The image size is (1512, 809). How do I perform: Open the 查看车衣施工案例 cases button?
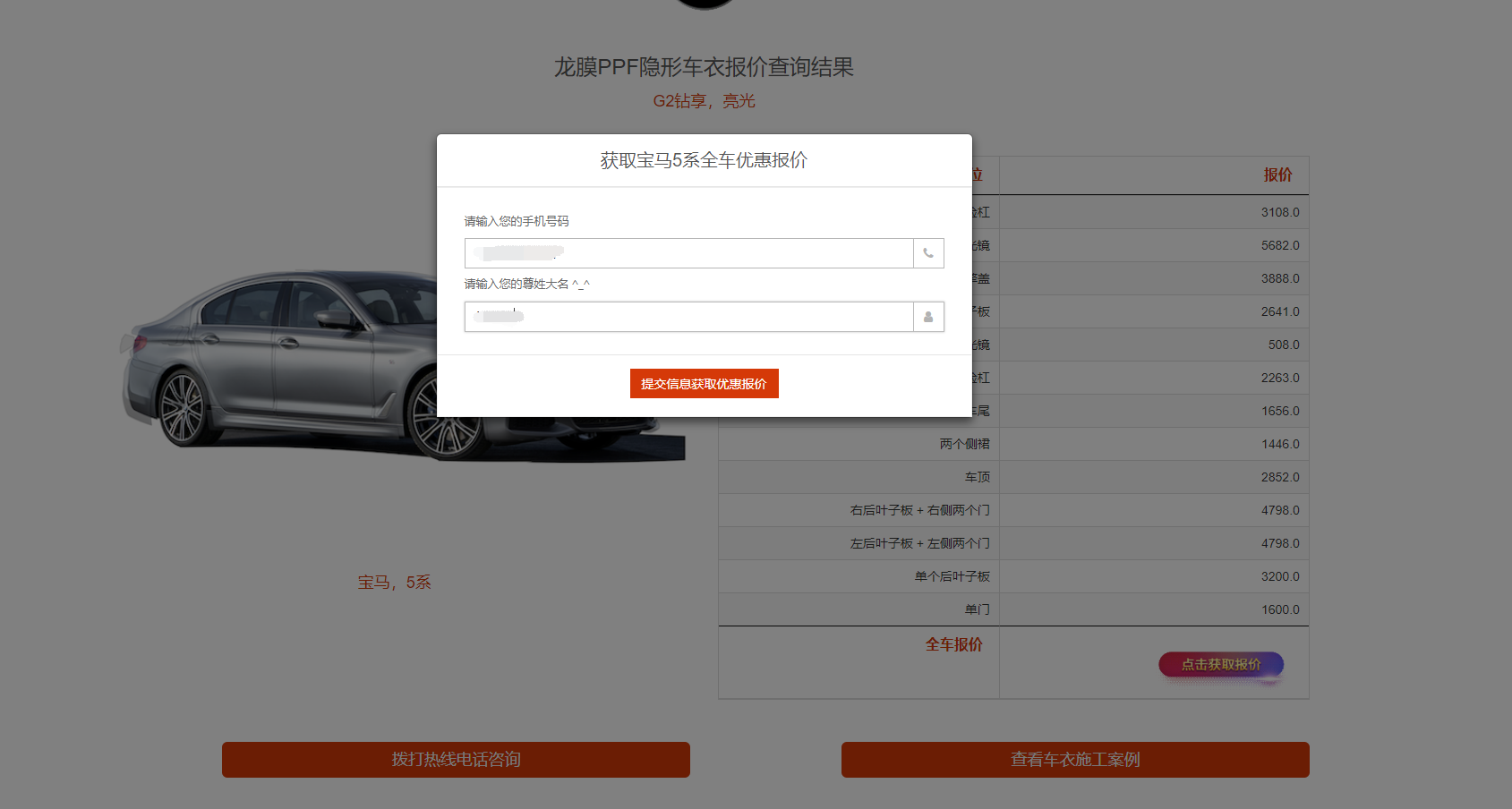click(1075, 760)
